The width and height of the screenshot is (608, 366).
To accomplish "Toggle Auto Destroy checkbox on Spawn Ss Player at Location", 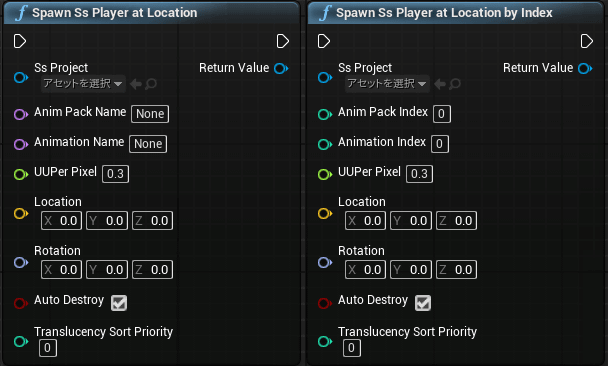I will click(x=119, y=303).
